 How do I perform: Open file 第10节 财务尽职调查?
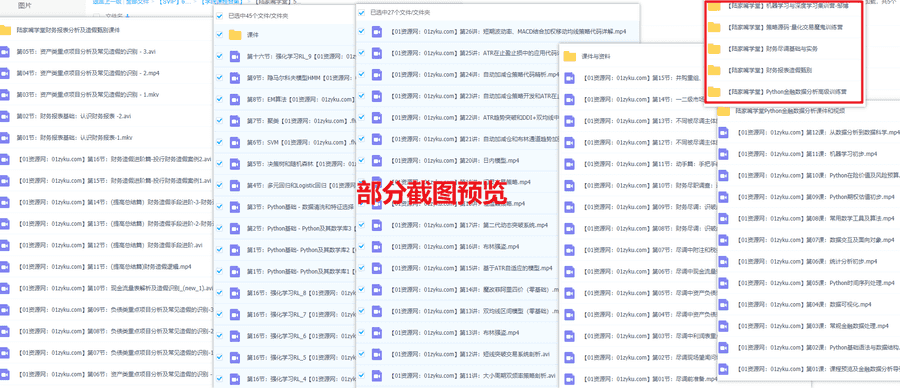point(650,185)
